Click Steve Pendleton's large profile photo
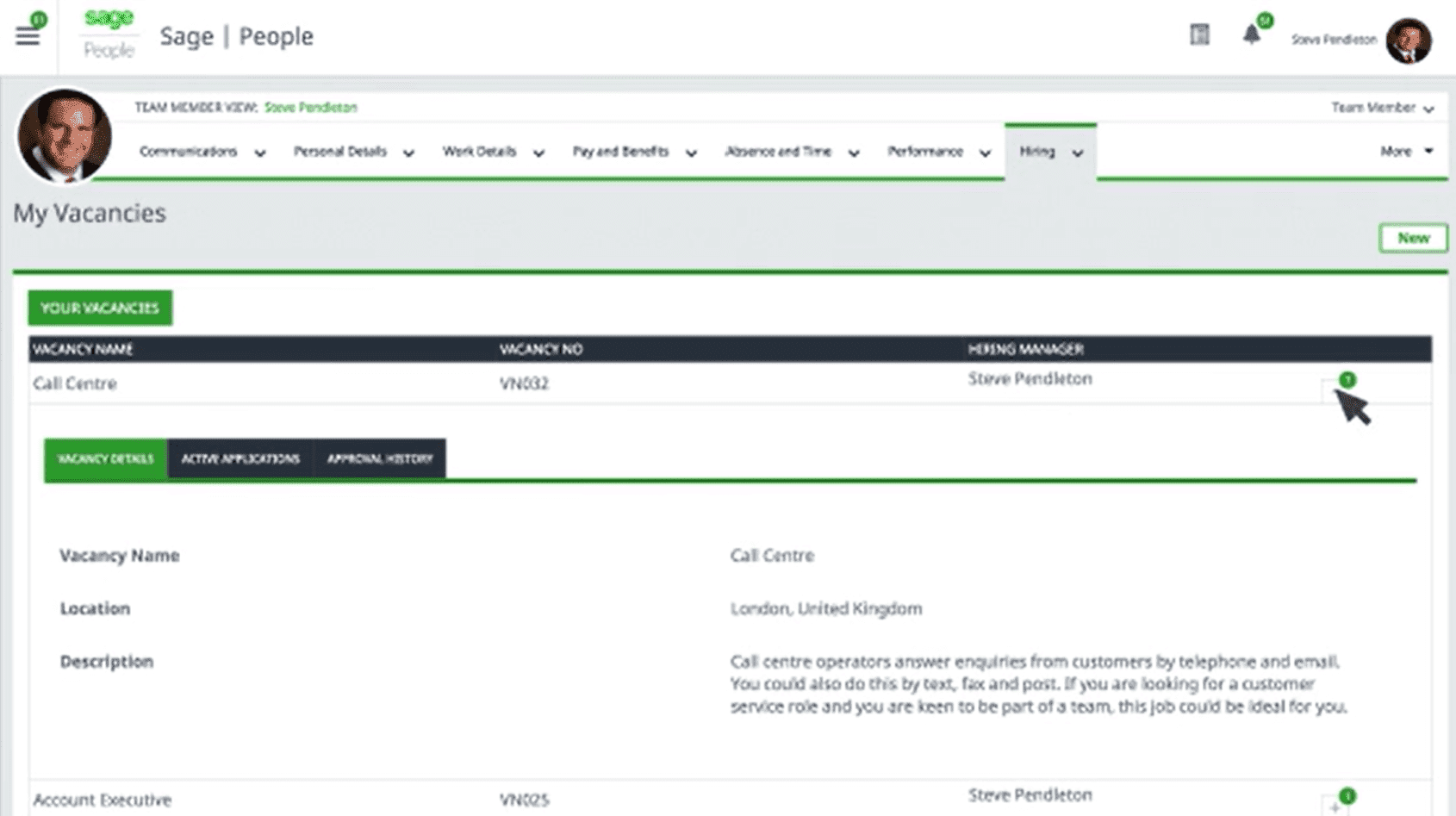 (x=65, y=136)
